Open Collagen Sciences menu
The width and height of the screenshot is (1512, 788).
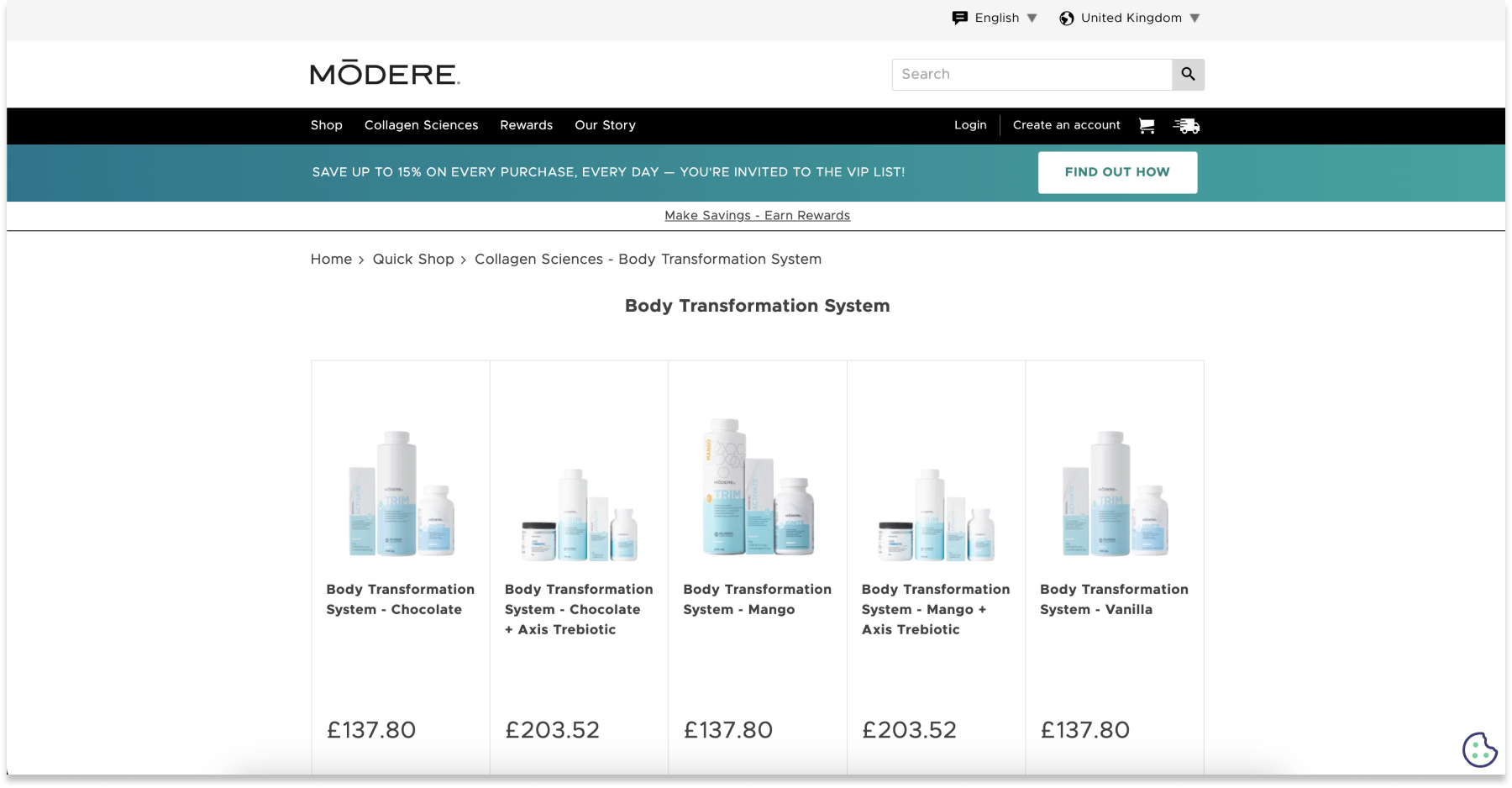point(422,125)
